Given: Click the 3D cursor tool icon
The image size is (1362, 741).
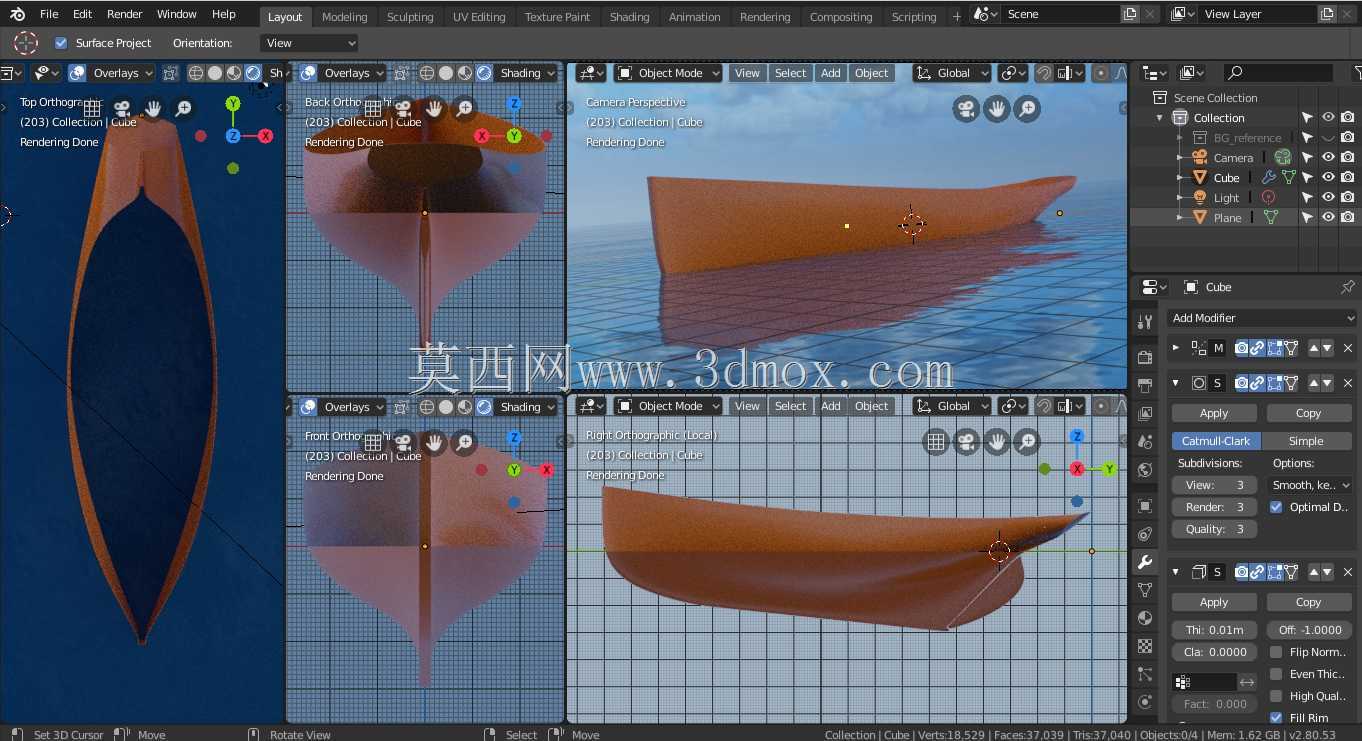Looking at the screenshot, I should tap(26, 43).
